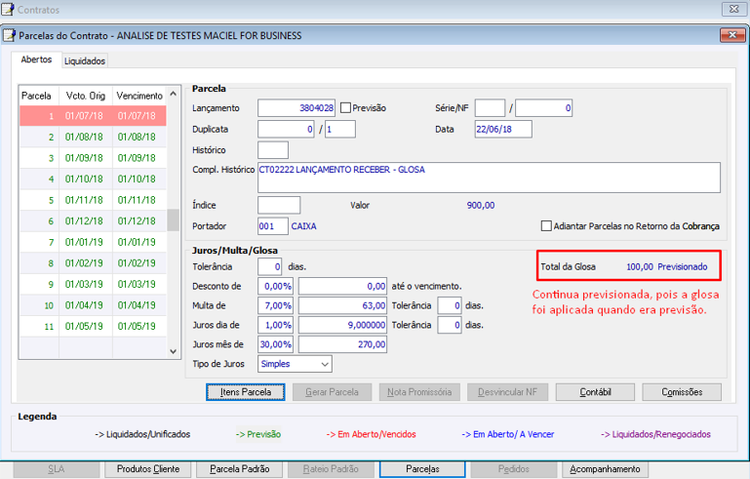750x479 pixels.
Task: Click the Multa de percentage field 7,00%
Action: 276,305
